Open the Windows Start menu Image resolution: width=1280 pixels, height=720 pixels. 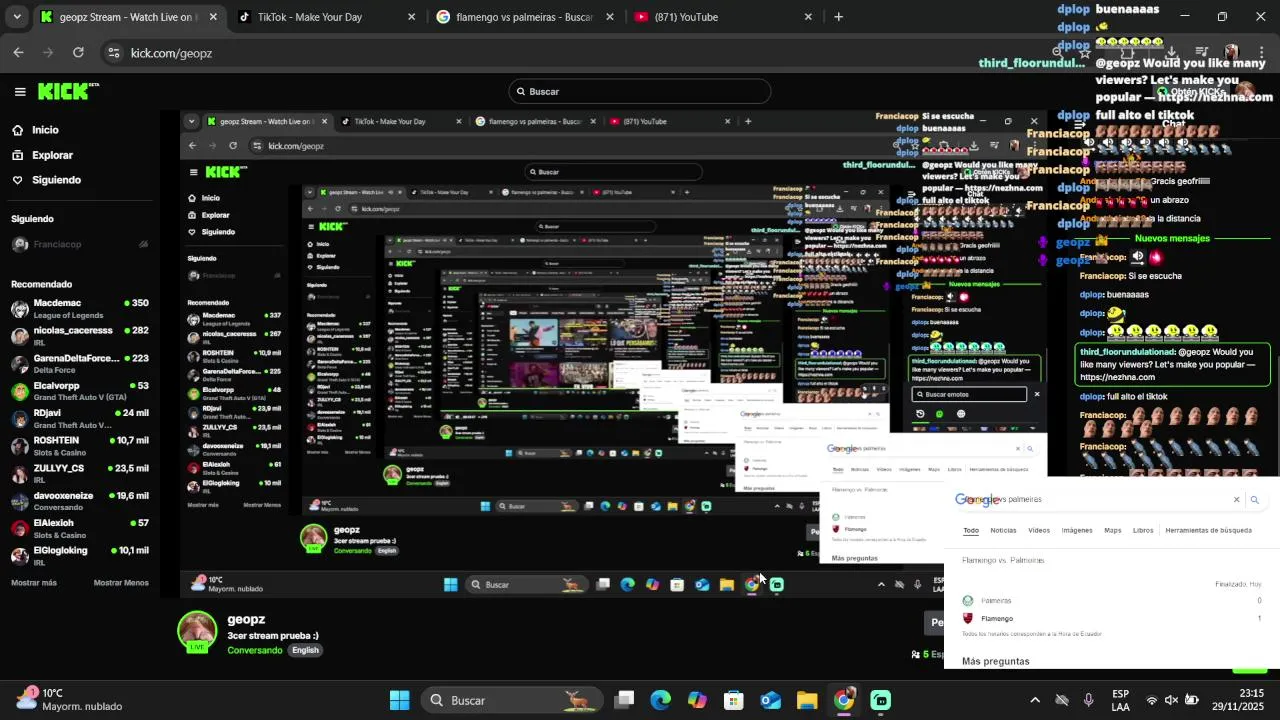click(x=400, y=700)
